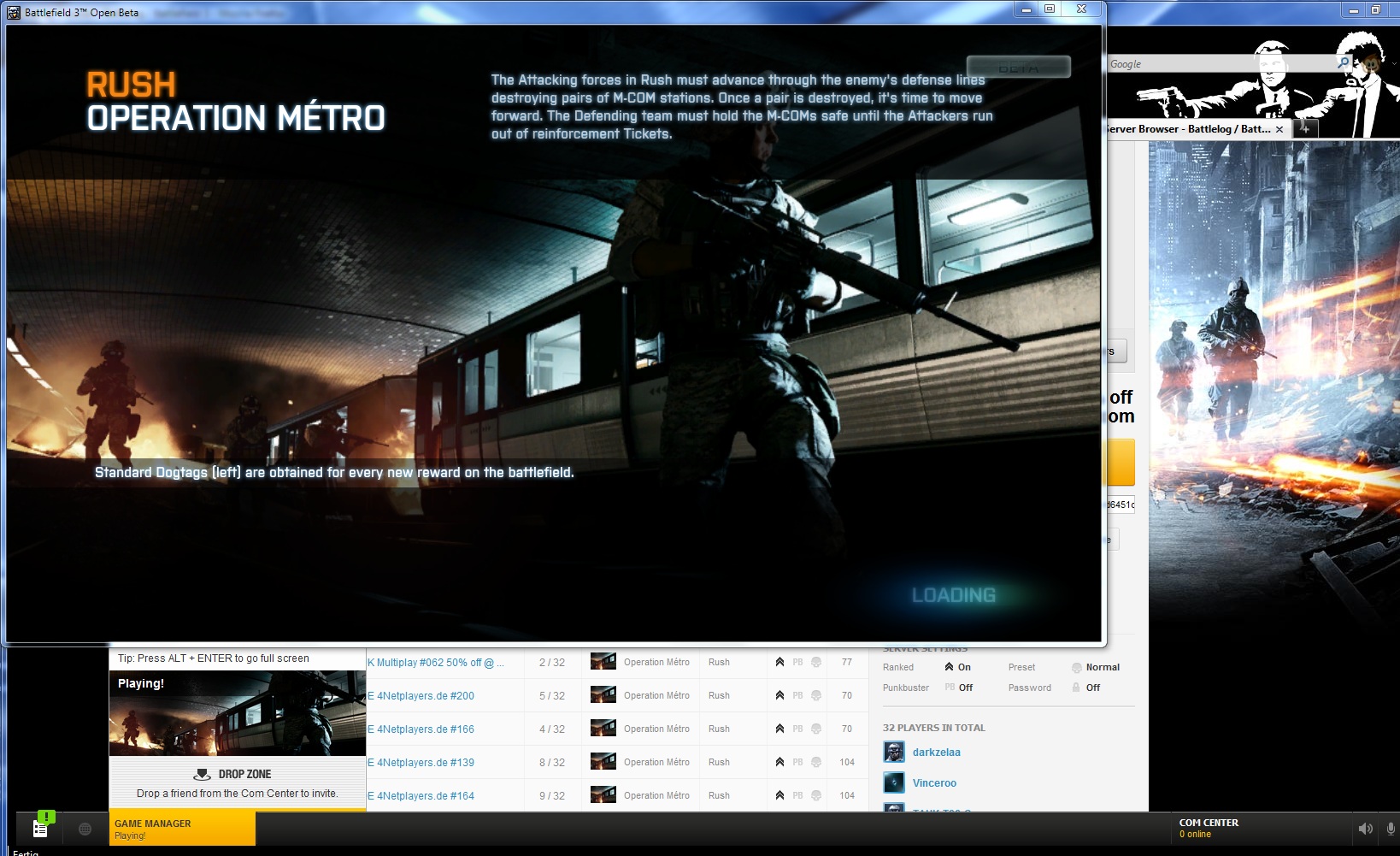Screen dimensions: 1400x856
Task: Open the 4Netplayers.de #139 server
Action: [x=421, y=763]
